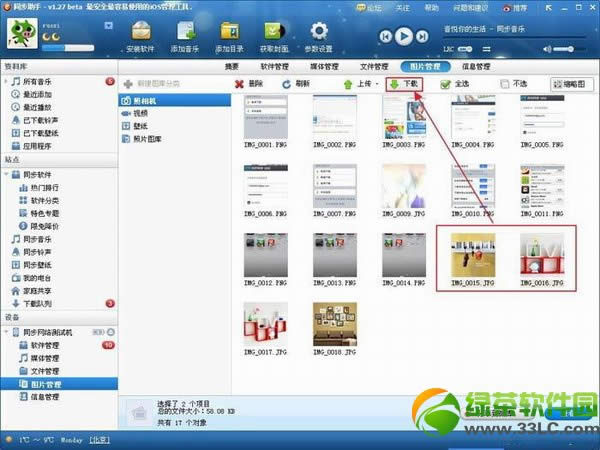This screenshot has height=450, width=600.
Task: Open the dropdown arrow beside 上传
Action: tap(377, 84)
